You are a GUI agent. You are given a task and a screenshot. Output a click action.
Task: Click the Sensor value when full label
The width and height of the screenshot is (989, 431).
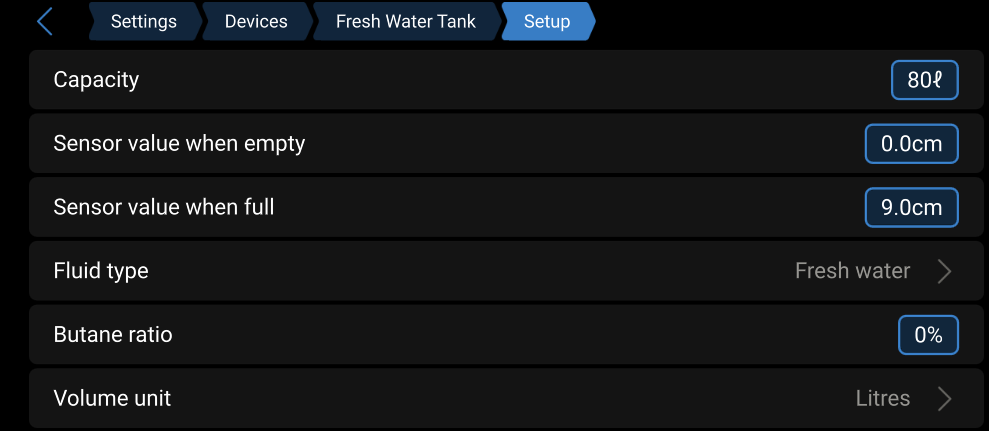click(x=163, y=208)
